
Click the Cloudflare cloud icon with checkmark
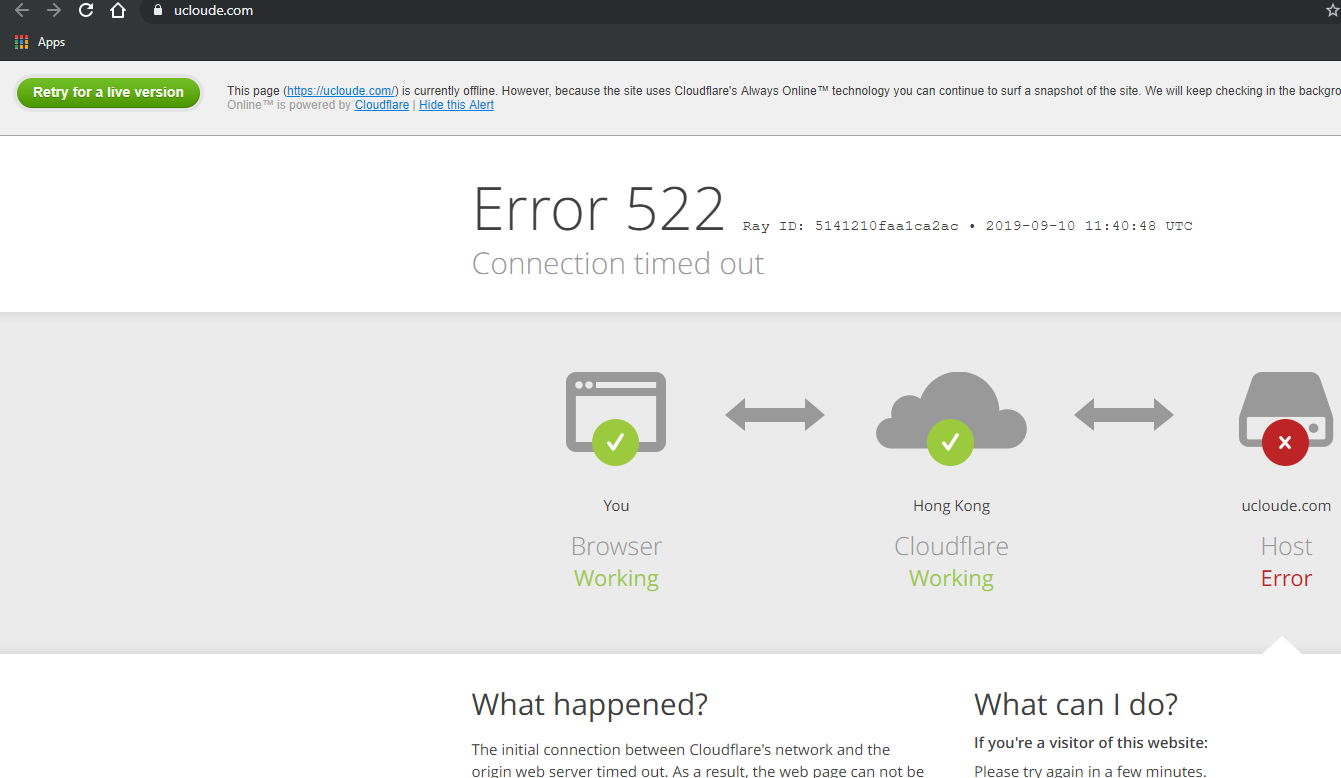pos(951,418)
